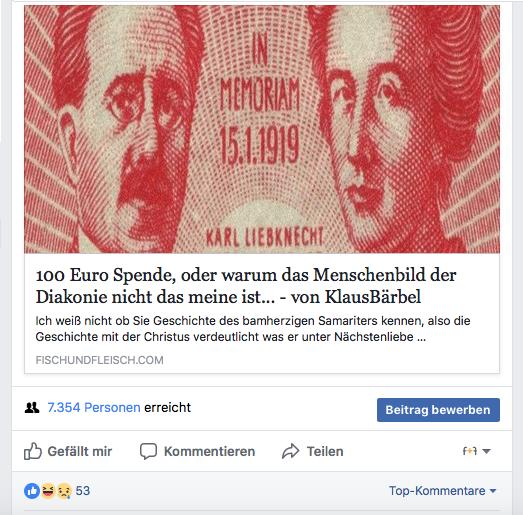
Task: Click the Teilen label
Action: 325,451
